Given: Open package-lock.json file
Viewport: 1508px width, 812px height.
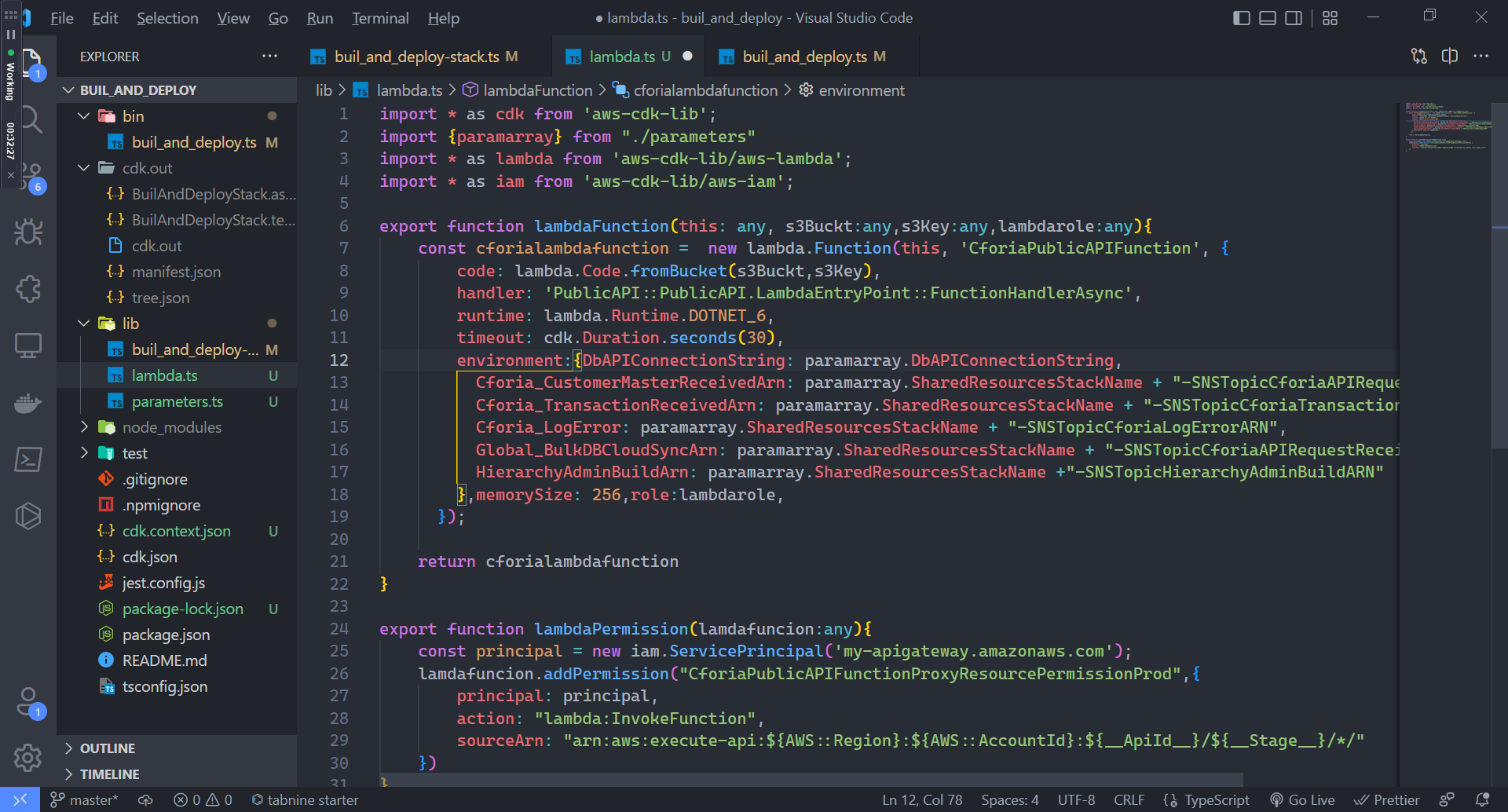Looking at the screenshot, I should (177, 609).
